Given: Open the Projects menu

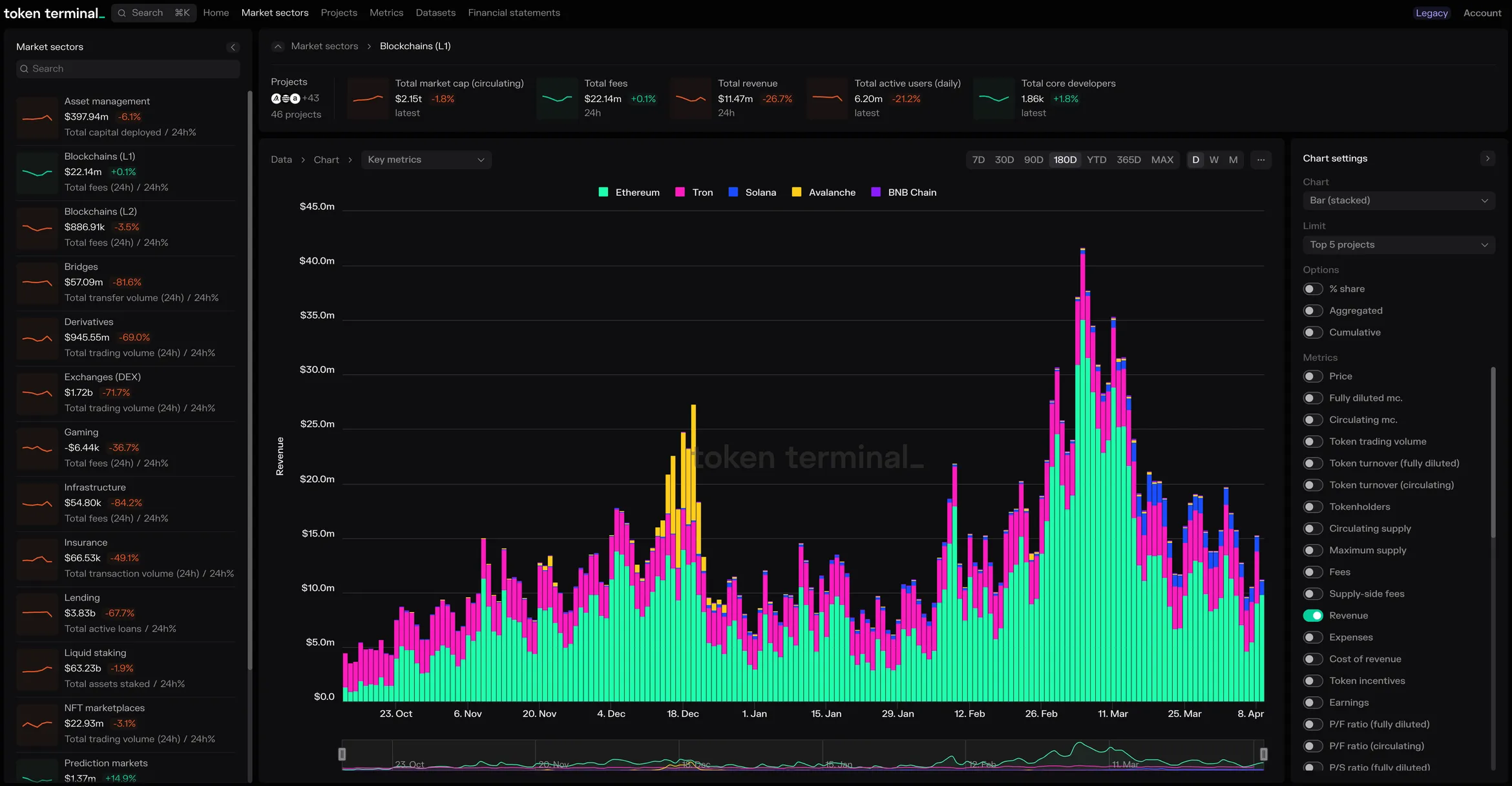Looking at the screenshot, I should 339,13.
